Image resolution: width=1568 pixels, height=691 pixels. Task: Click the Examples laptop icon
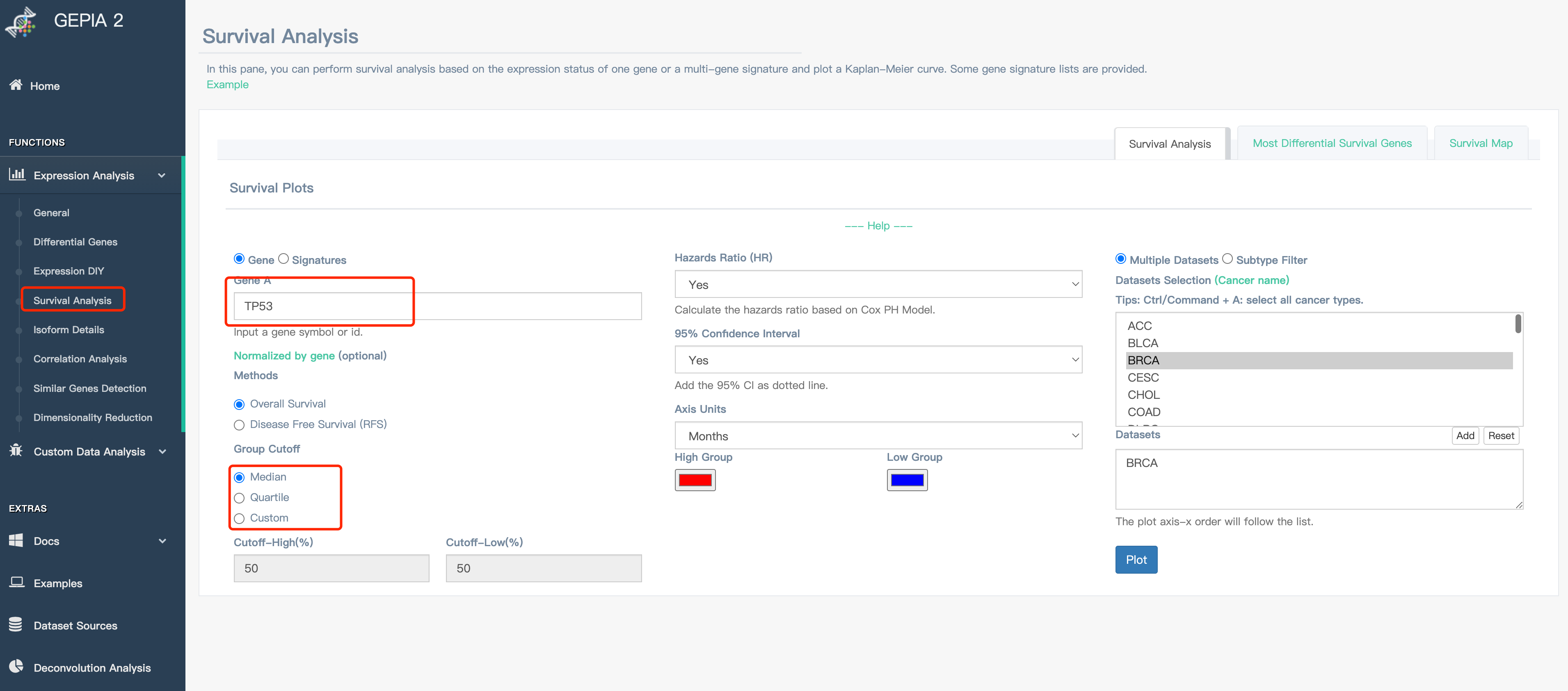coord(16,583)
